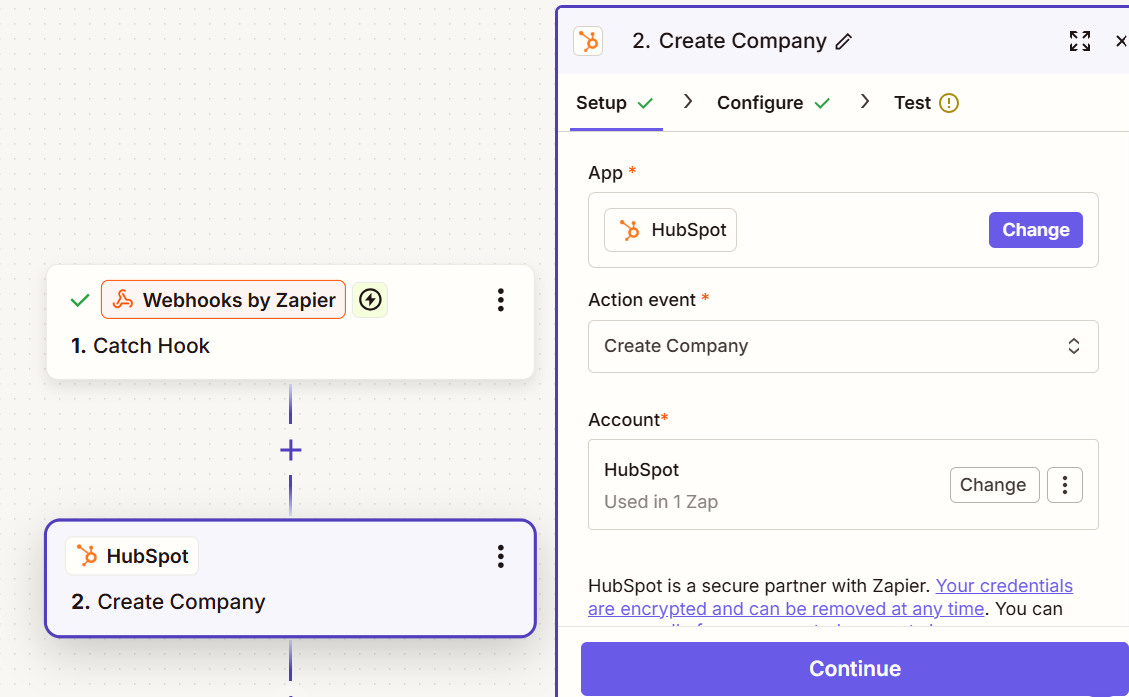Click the '1. Catch Hook' step title

(140, 346)
